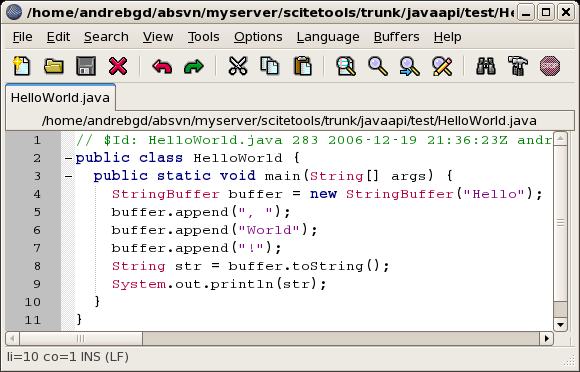Open Replace with the magnifier-and-pencil icon

(442, 67)
